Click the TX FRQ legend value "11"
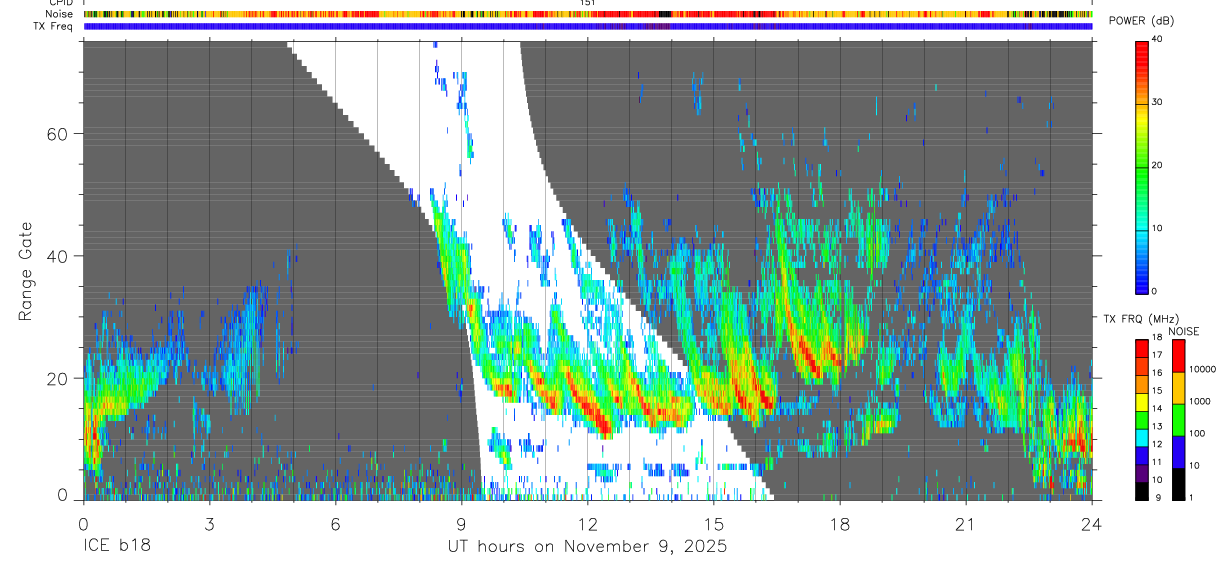Viewport: 1228px width, 567px height. [1157, 462]
